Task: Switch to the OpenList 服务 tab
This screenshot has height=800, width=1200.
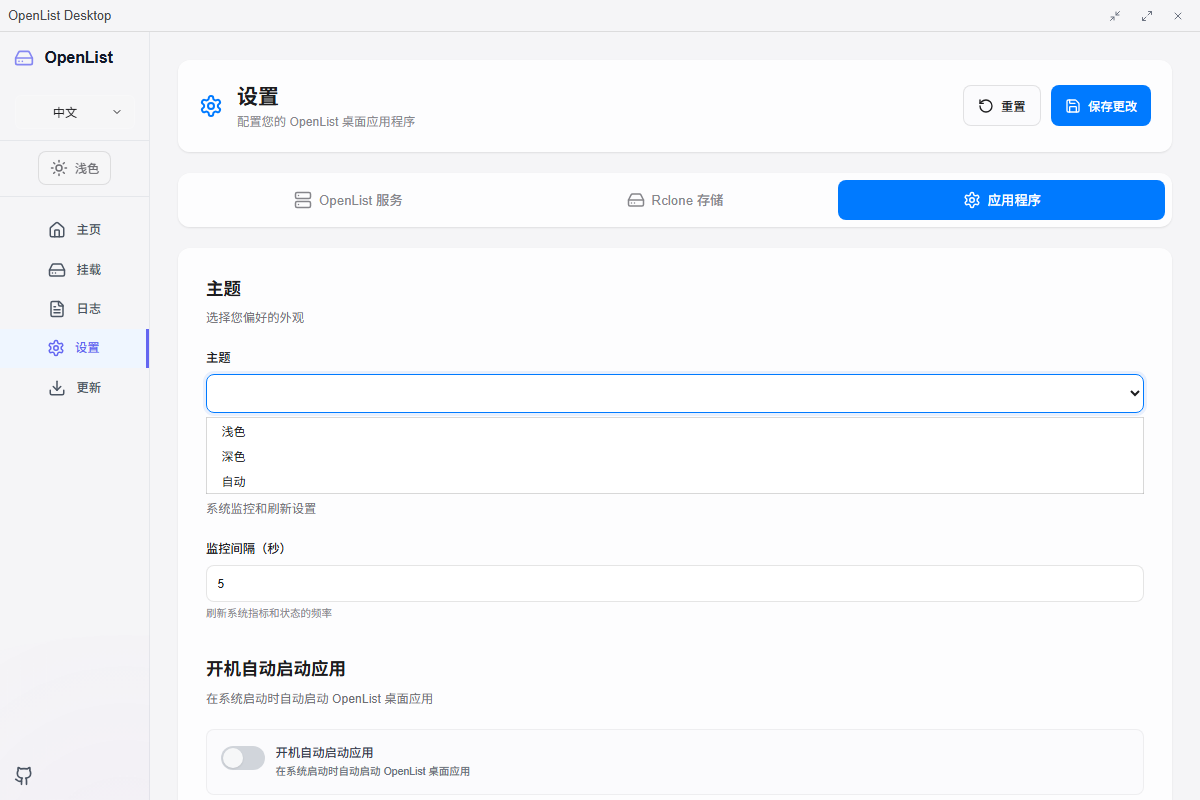Action: click(348, 200)
